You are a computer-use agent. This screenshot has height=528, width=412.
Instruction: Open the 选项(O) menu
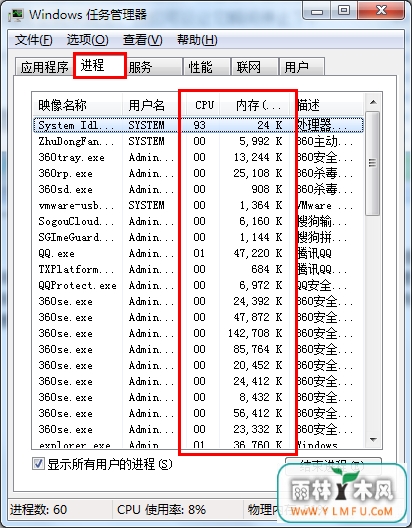click(x=88, y=40)
